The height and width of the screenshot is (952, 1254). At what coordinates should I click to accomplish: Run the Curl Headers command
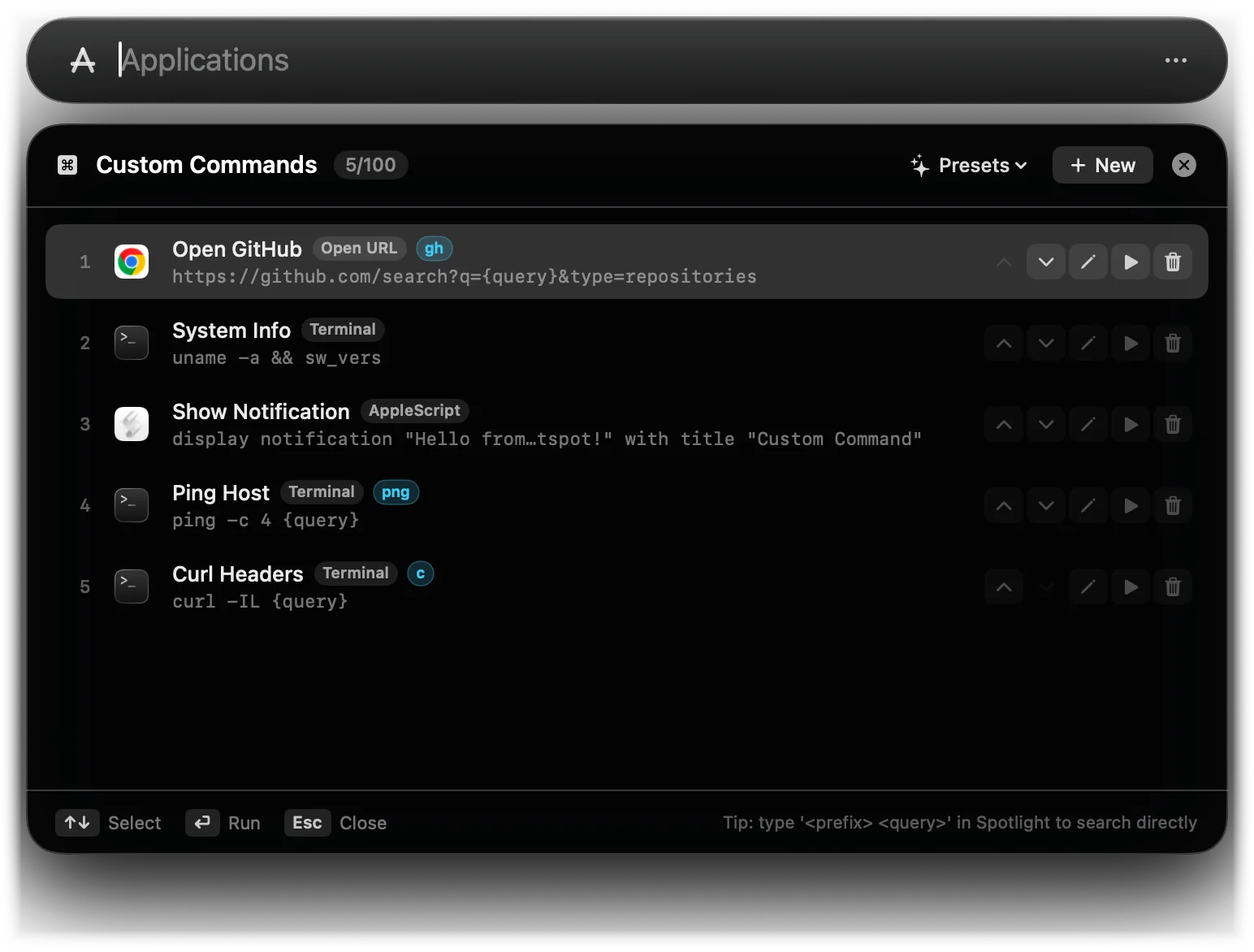pyautogui.click(x=1131, y=586)
